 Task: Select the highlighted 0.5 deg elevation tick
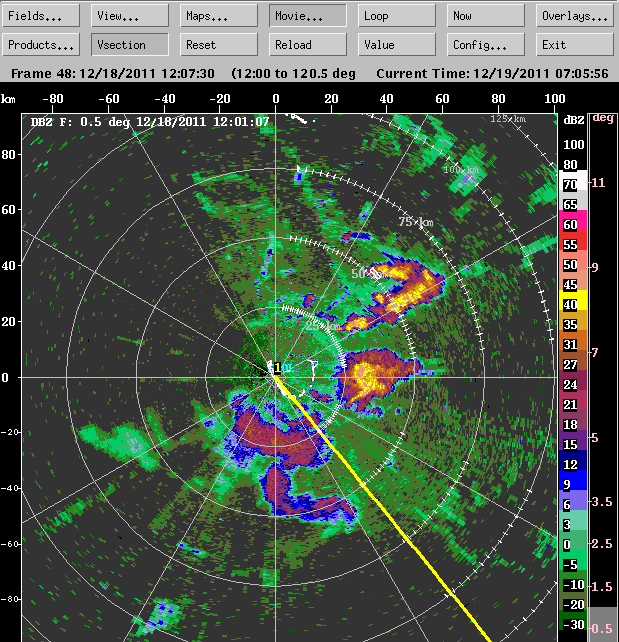(x=601, y=628)
